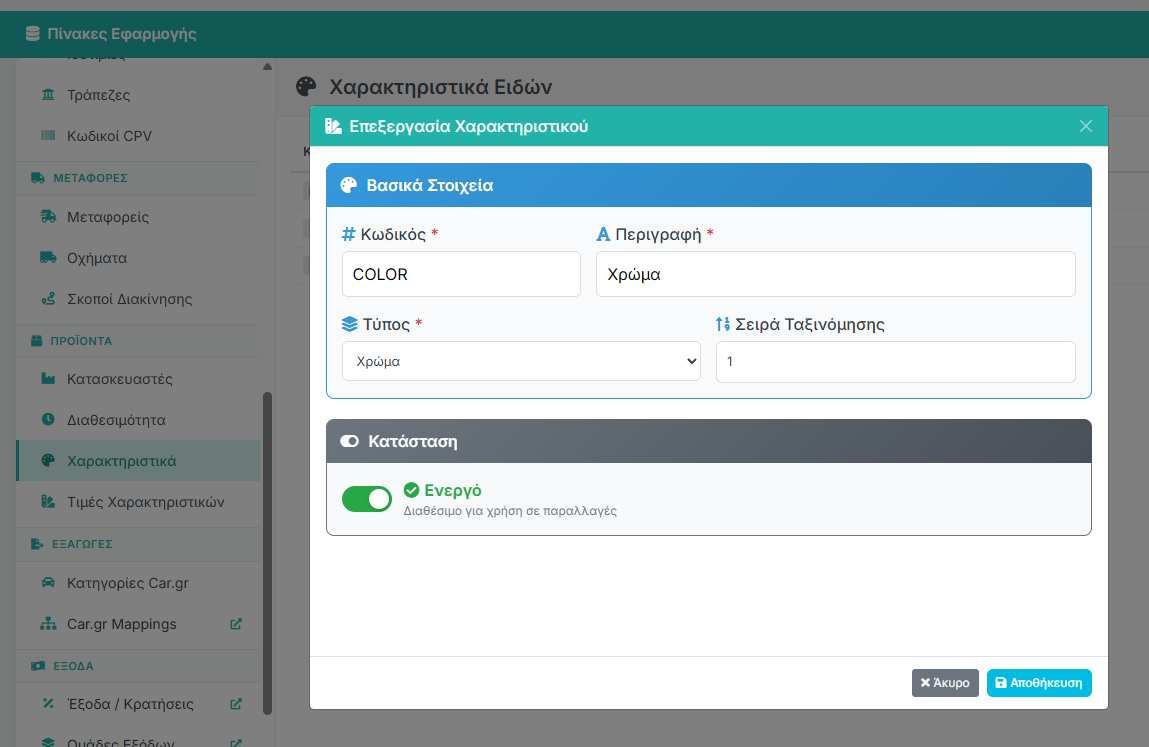Click the barcode icon next to Κωδικοί CPV
The width and height of the screenshot is (1149, 747).
point(48,136)
